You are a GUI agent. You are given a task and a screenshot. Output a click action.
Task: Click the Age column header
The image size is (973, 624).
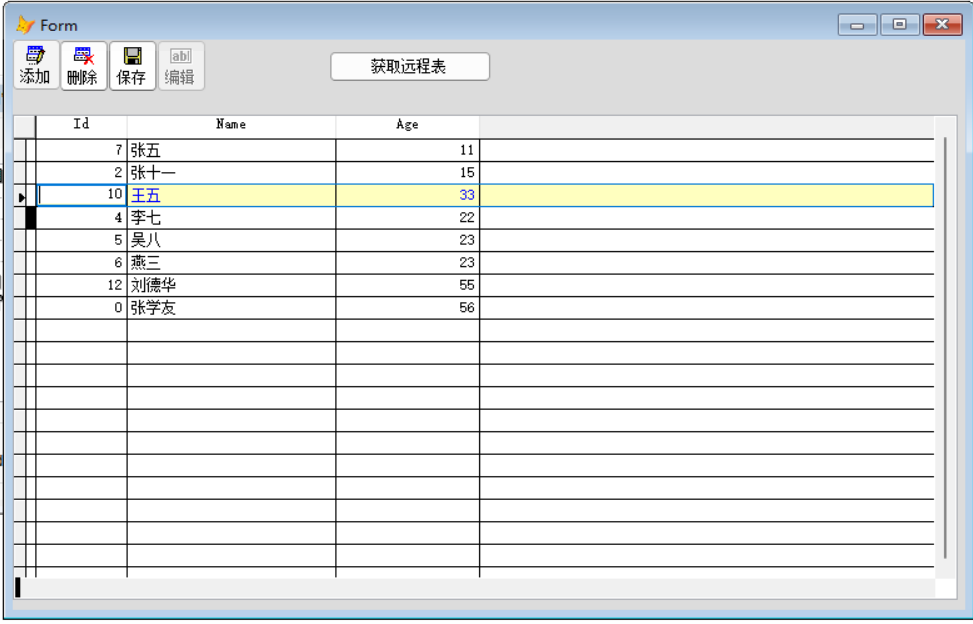pyautogui.click(x=407, y=127)
